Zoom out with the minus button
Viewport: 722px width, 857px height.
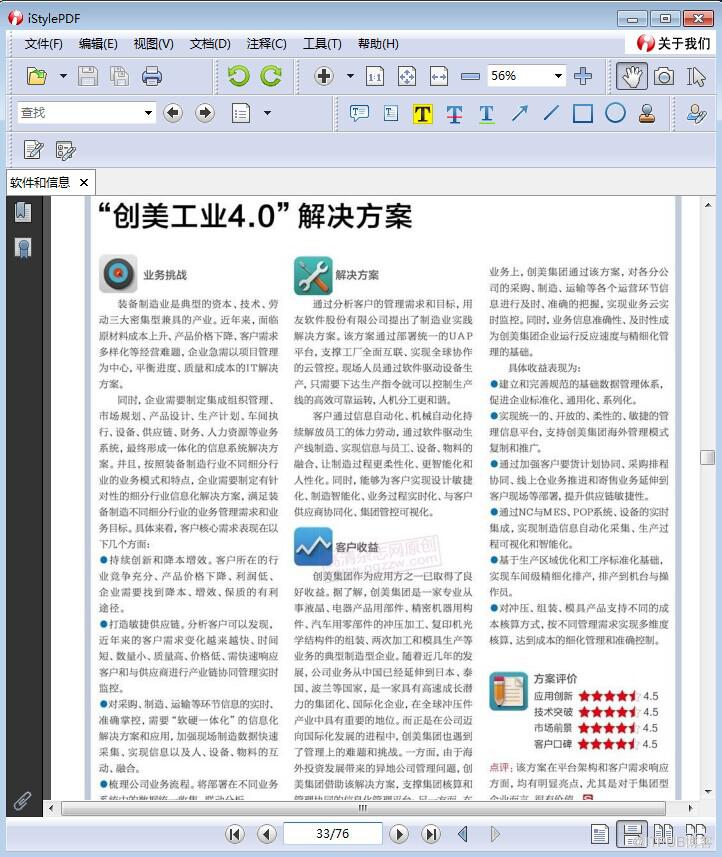470,77
